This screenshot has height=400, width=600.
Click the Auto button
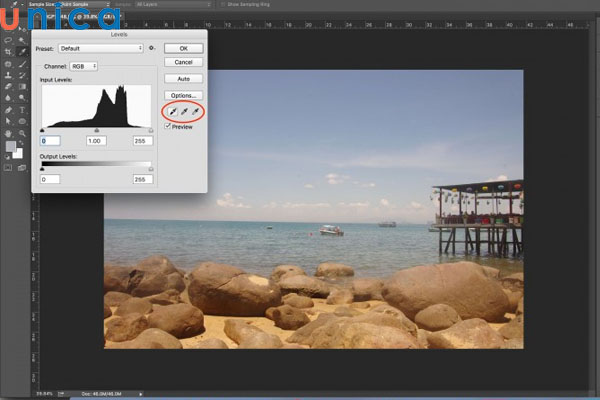pyautogui.click(x=183, y=78)
